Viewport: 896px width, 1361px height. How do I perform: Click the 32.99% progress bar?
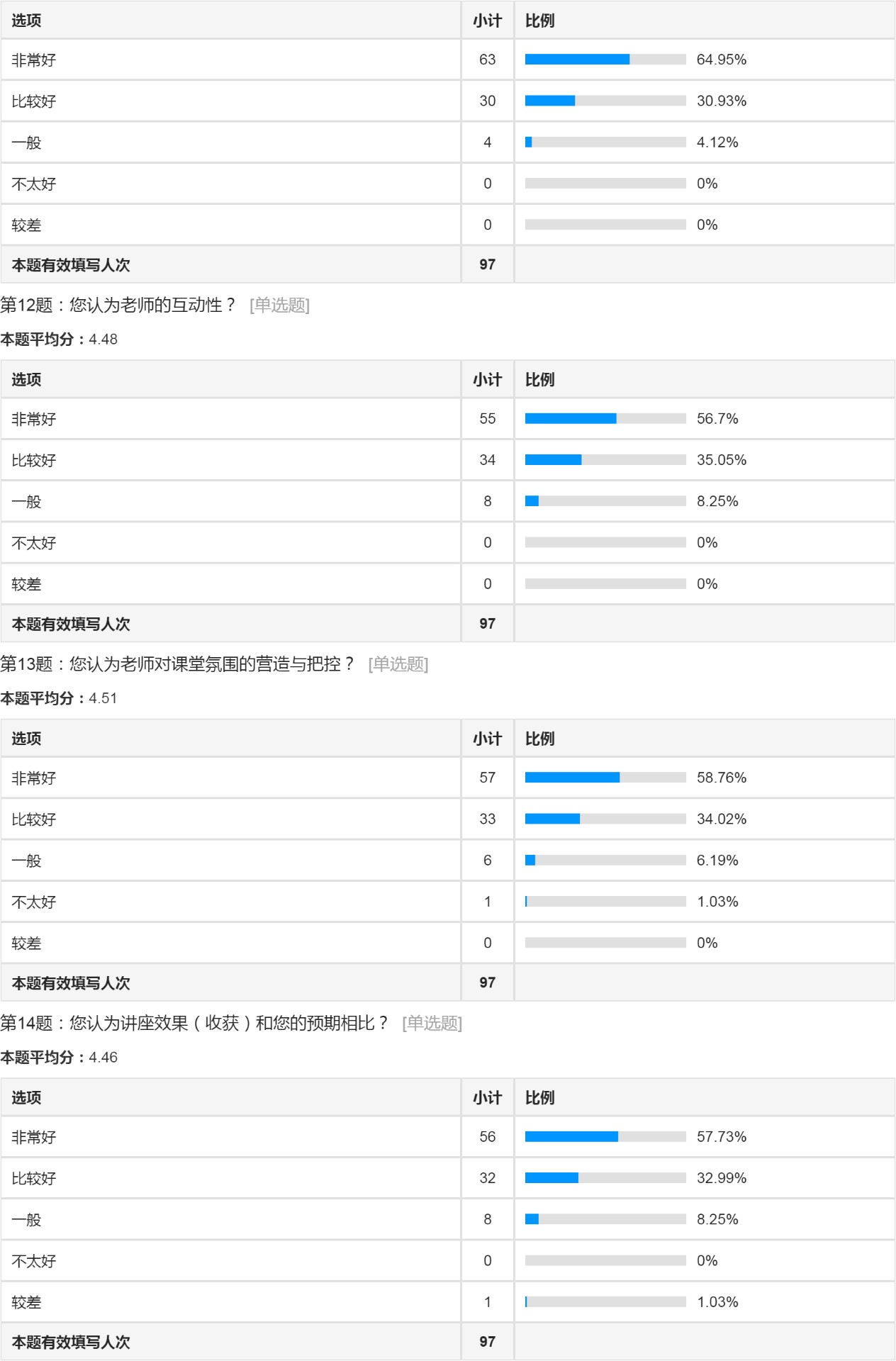[x=605, y=1178]
